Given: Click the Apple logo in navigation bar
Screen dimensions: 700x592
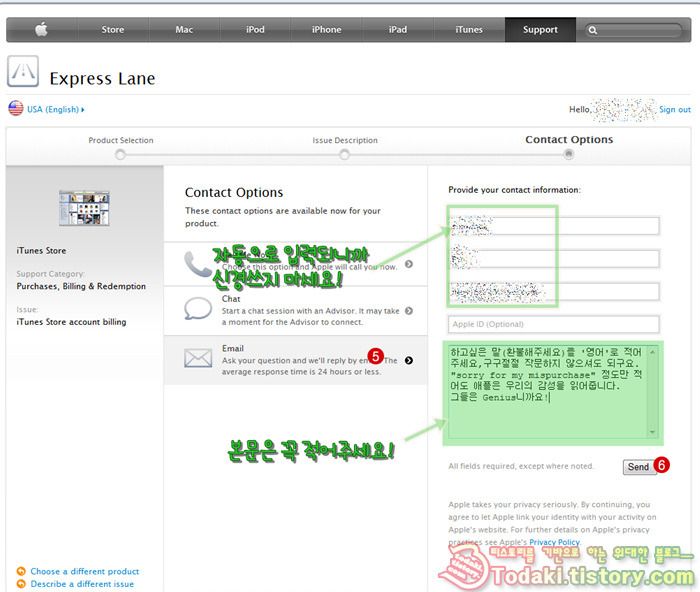Looking at the screenshot, I should (42, 30).
